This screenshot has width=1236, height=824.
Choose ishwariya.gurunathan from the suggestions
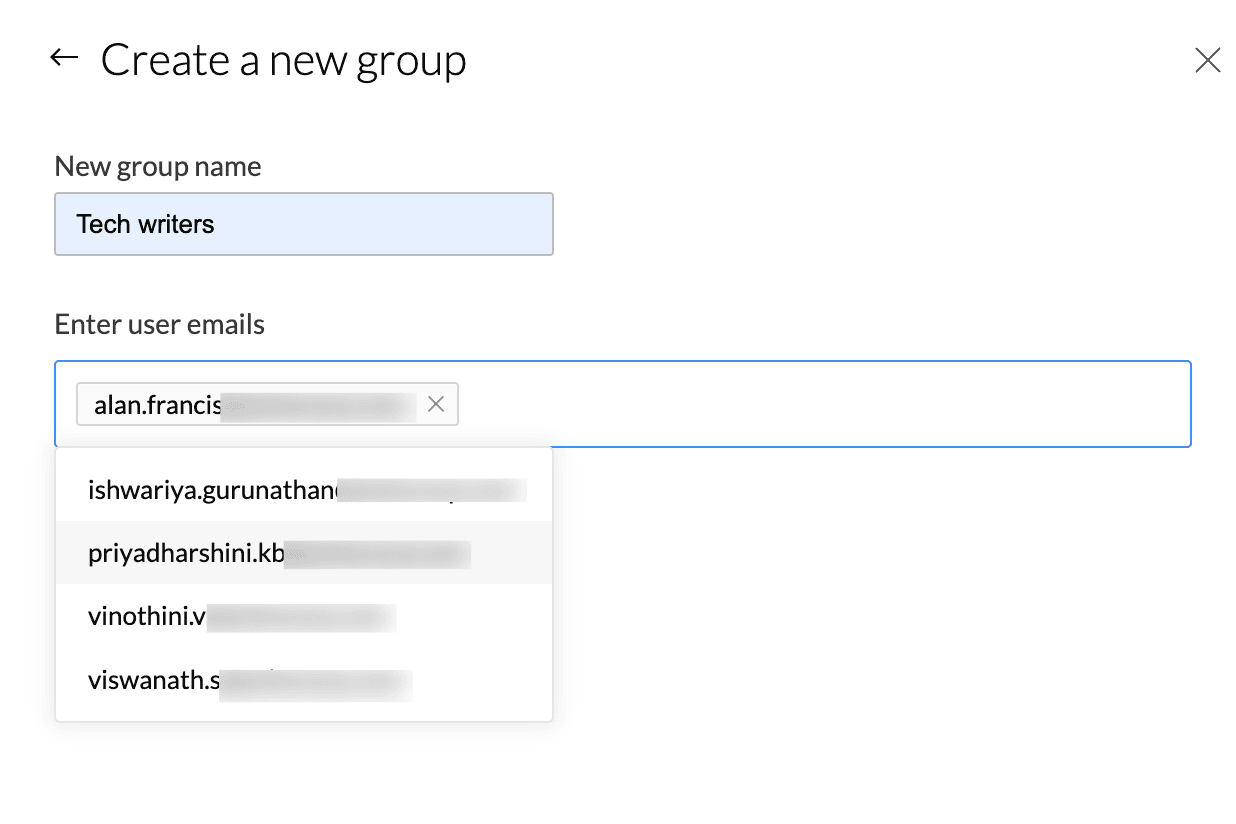(x=212, y=490)
